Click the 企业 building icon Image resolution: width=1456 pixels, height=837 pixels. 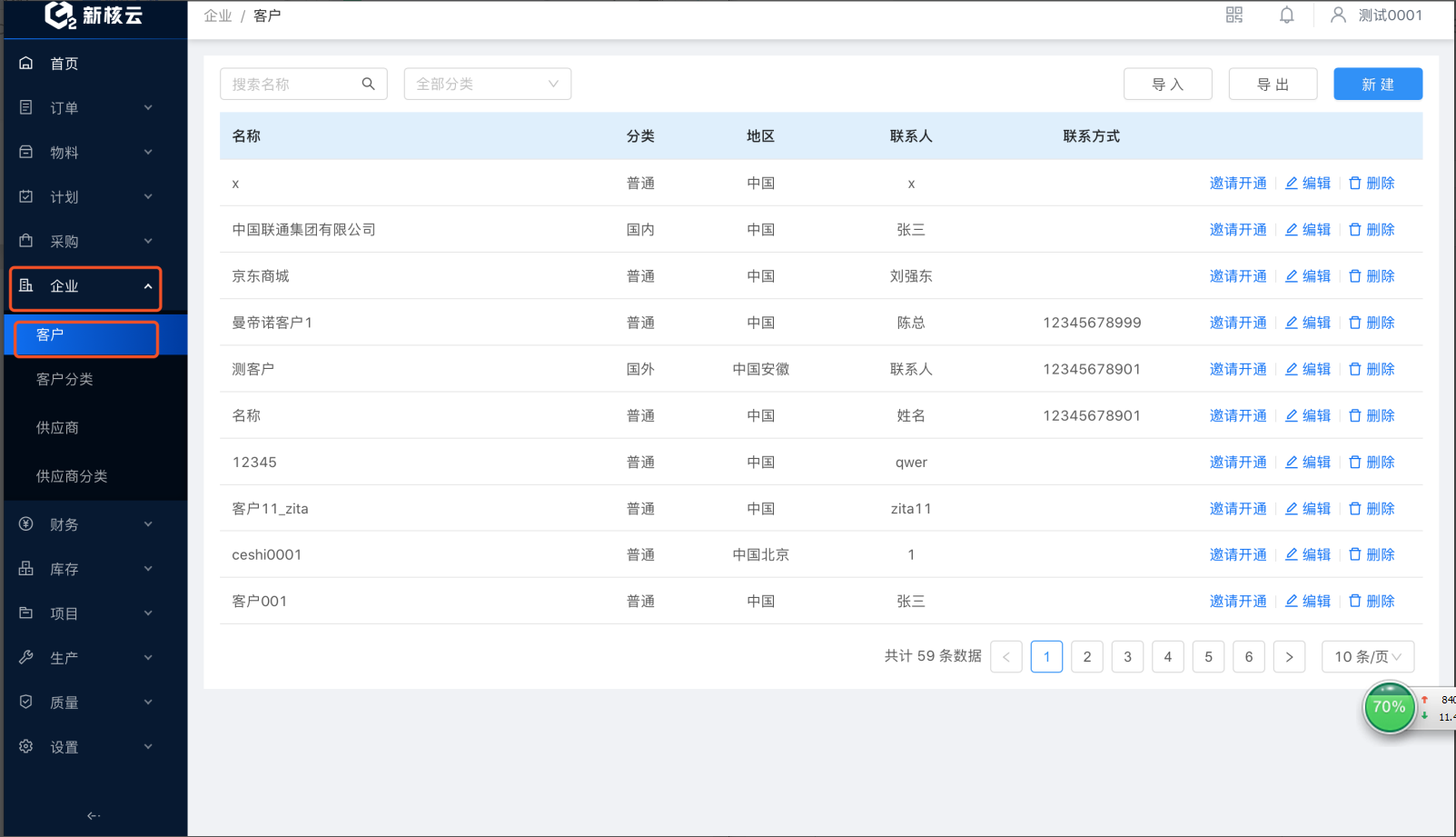(26, 285)
